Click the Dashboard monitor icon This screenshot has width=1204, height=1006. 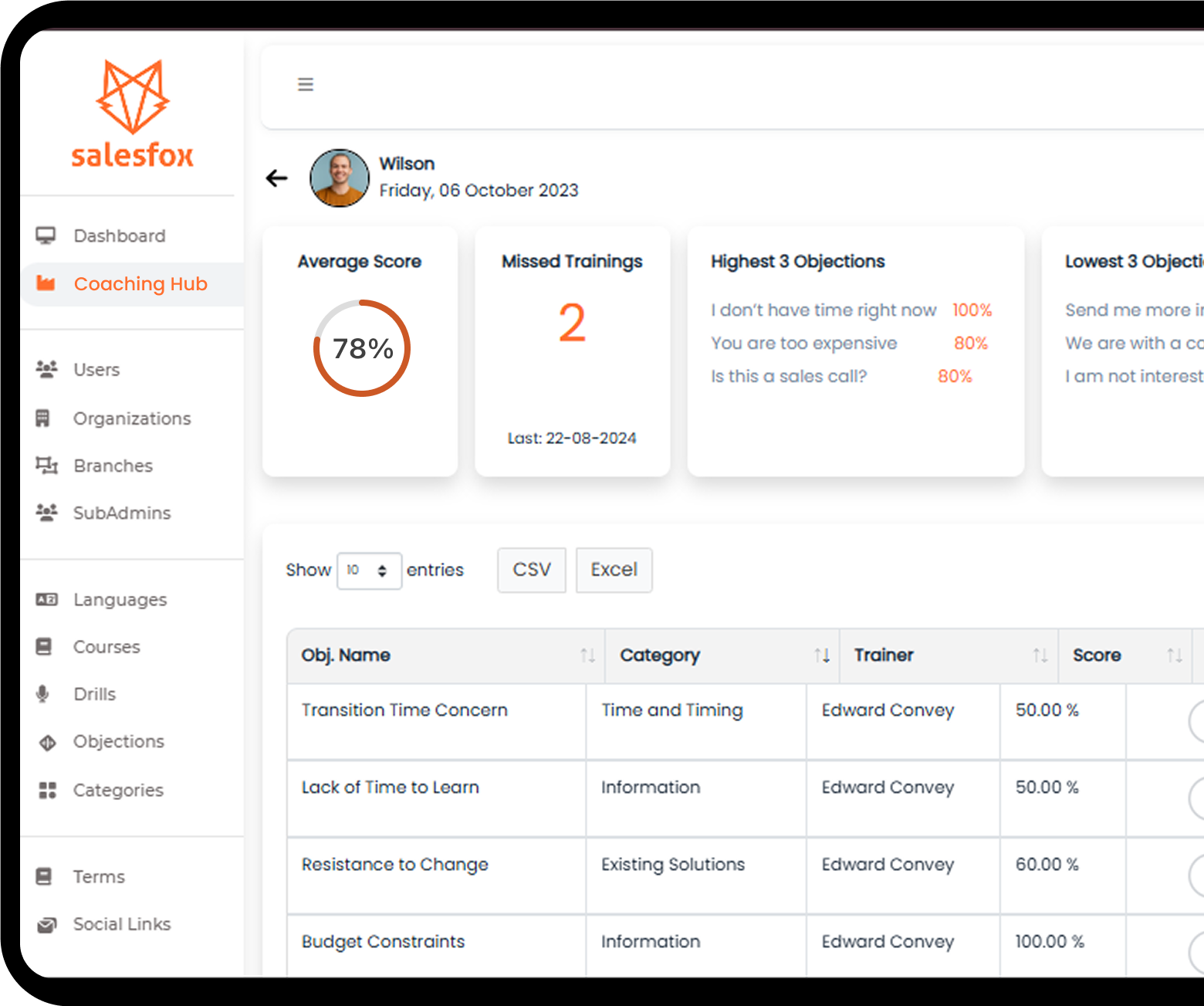point(46,235)
